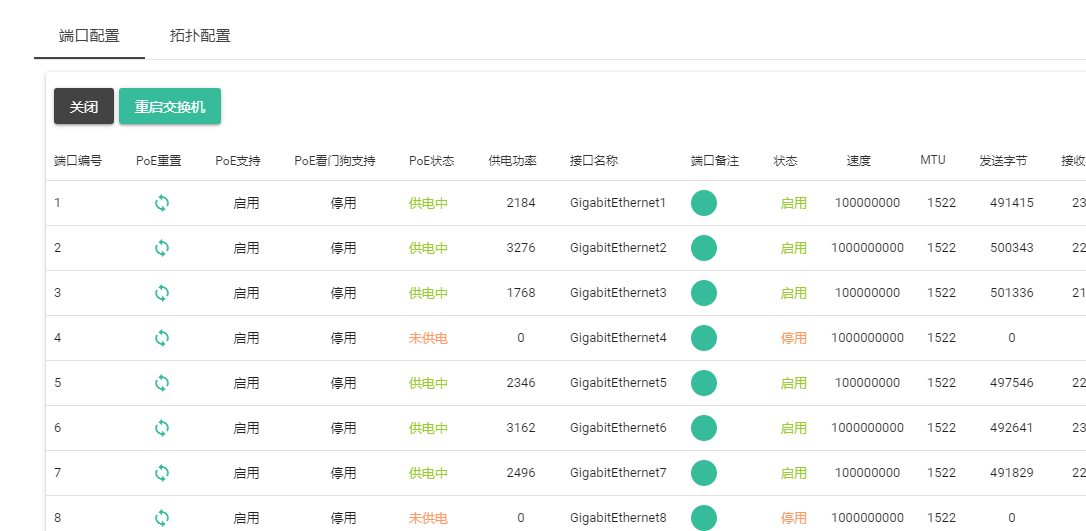Screen dimensions: 1086x531
Task: Click PoE reset icon for port 2
Action: 162,248
